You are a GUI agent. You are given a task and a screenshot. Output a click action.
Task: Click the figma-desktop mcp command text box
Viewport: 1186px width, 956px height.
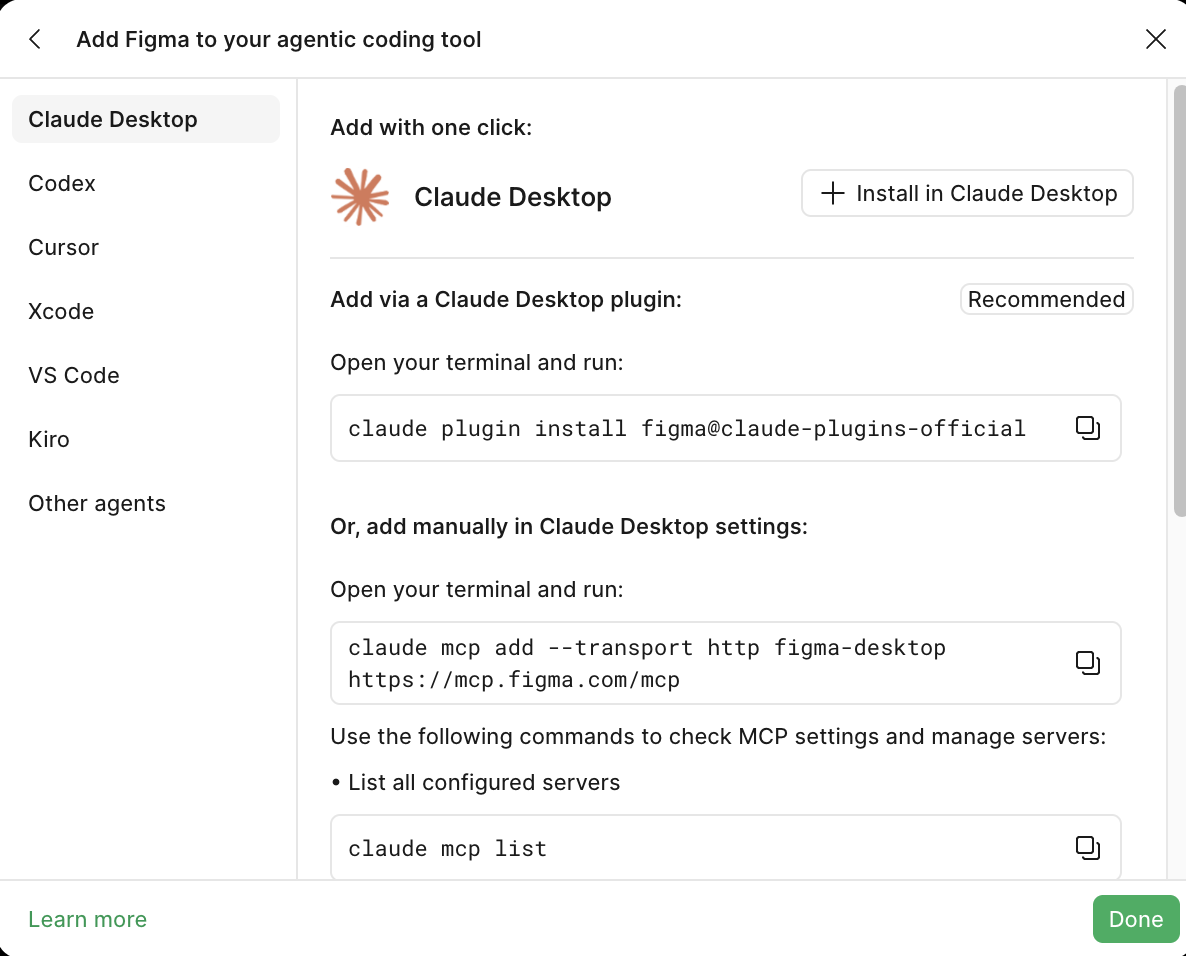pyautogui.click(x=725, y=663)
